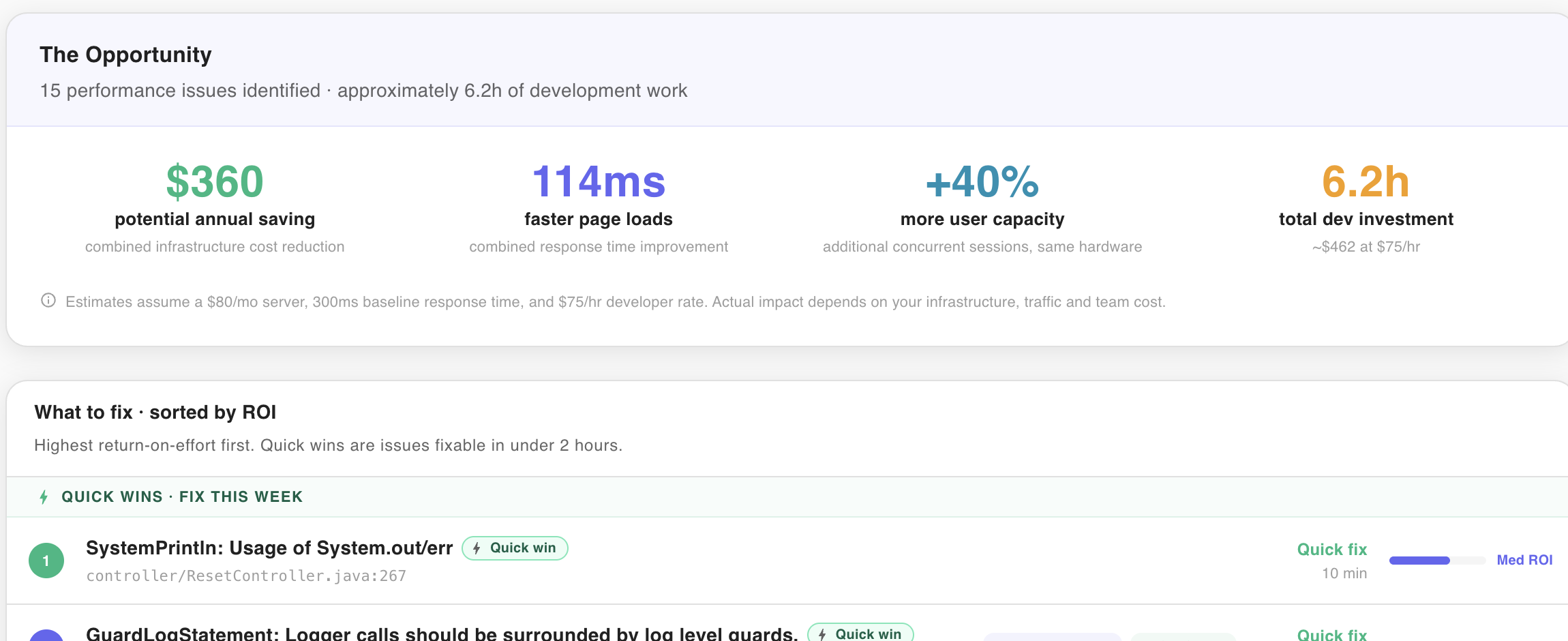Screen dimensions: 1568x641
Task: Open the SystemPrintln: Usage of System.out/err issue
Action: 269,548
